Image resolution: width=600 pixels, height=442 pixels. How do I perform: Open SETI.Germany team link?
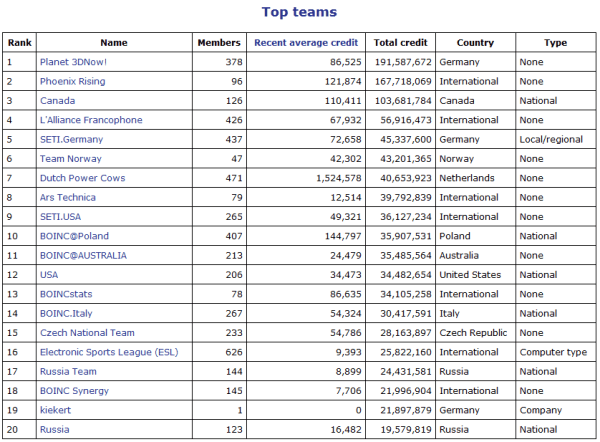point(72,139)
